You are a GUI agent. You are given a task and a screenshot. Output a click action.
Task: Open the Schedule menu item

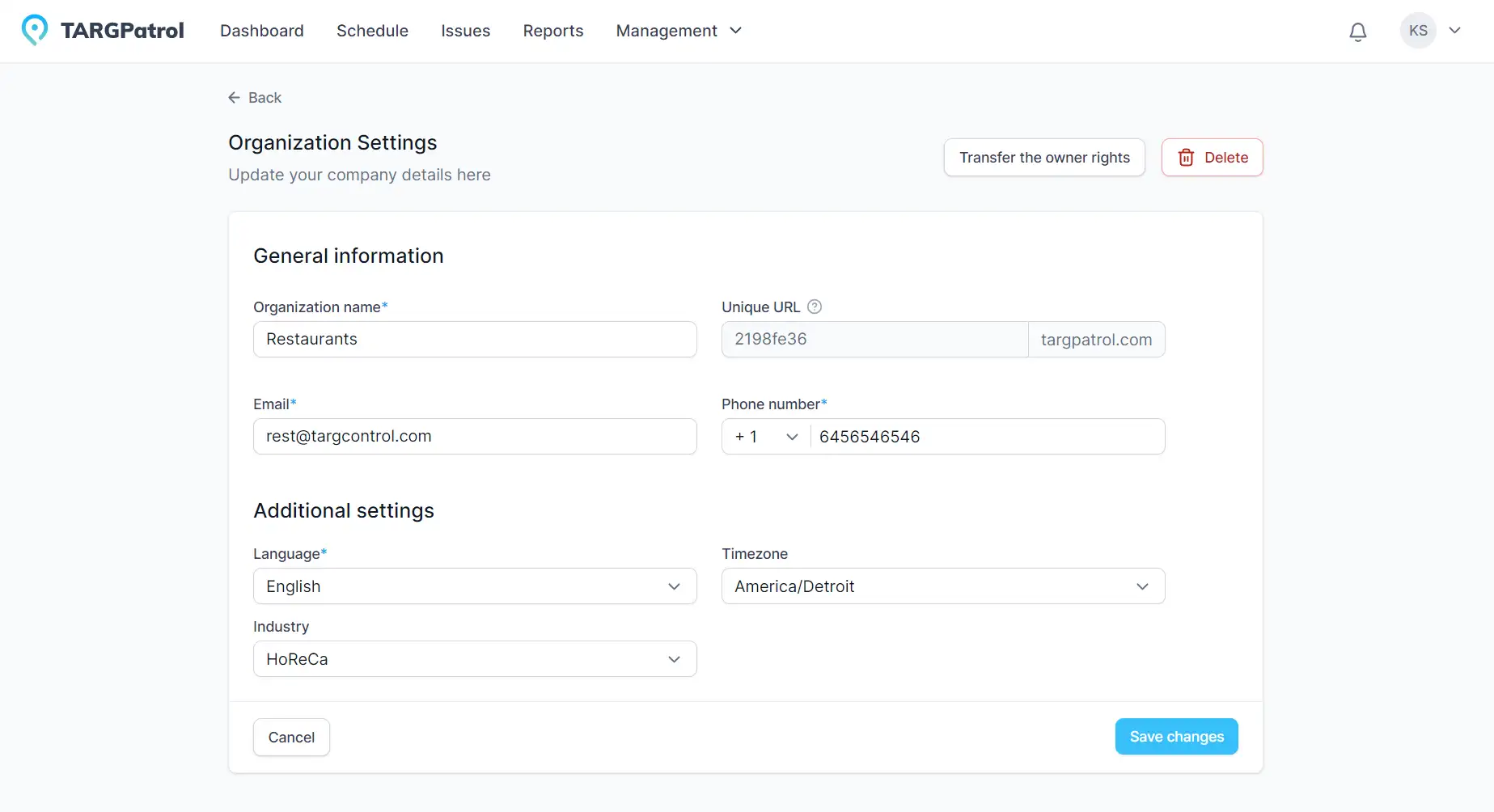pyautogui.click(x=372, y=31)
